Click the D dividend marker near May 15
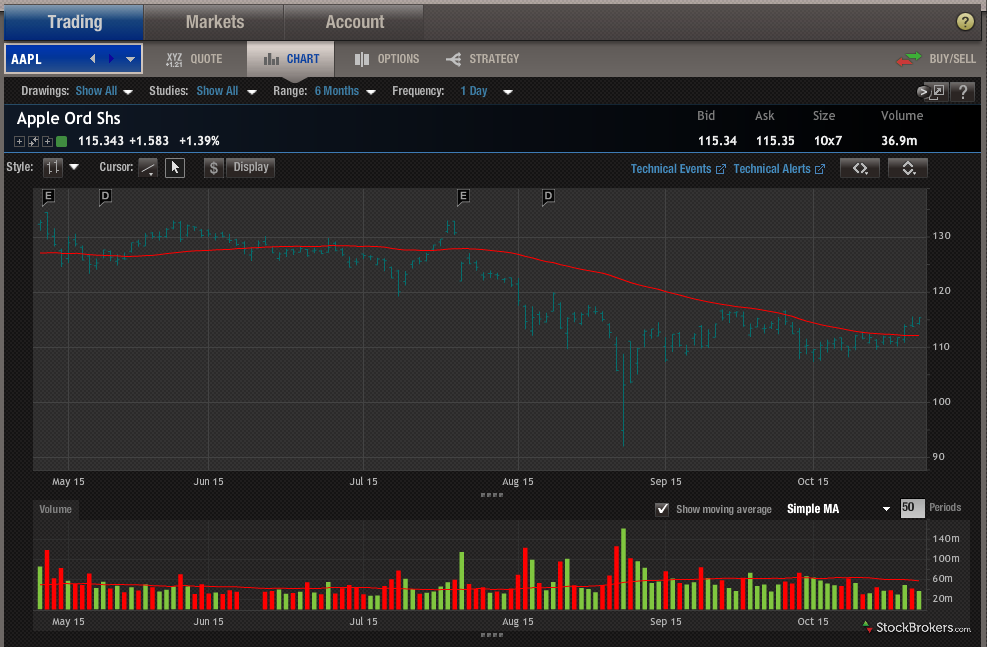 (x=105, y=196)
